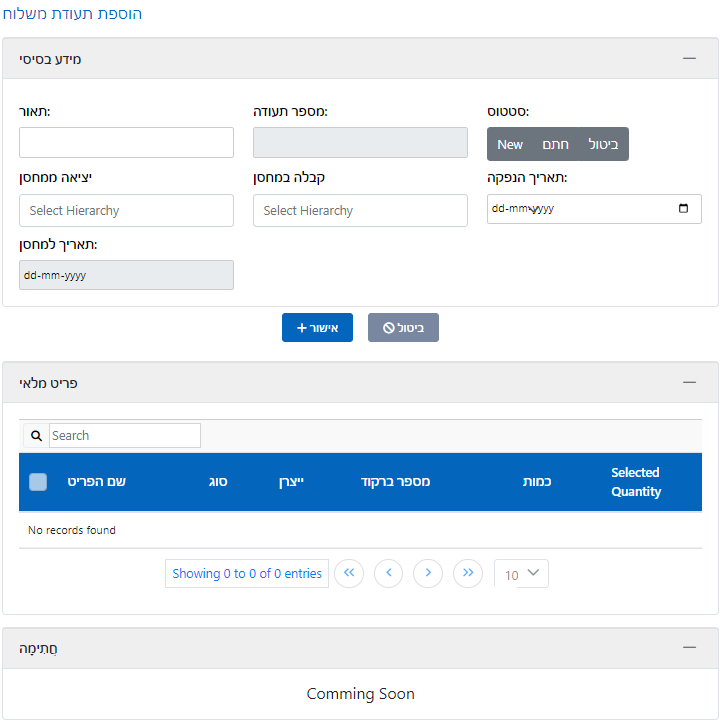Set status to חתם

pos(556,144)
